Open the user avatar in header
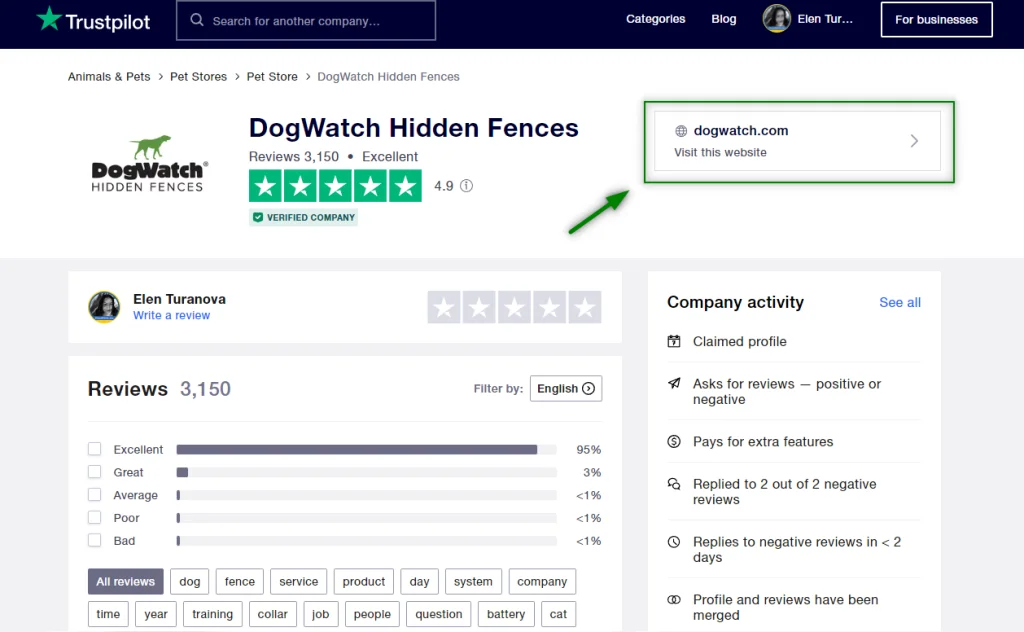The width and height of the screenshot is (1024, 632). point(777,19)
